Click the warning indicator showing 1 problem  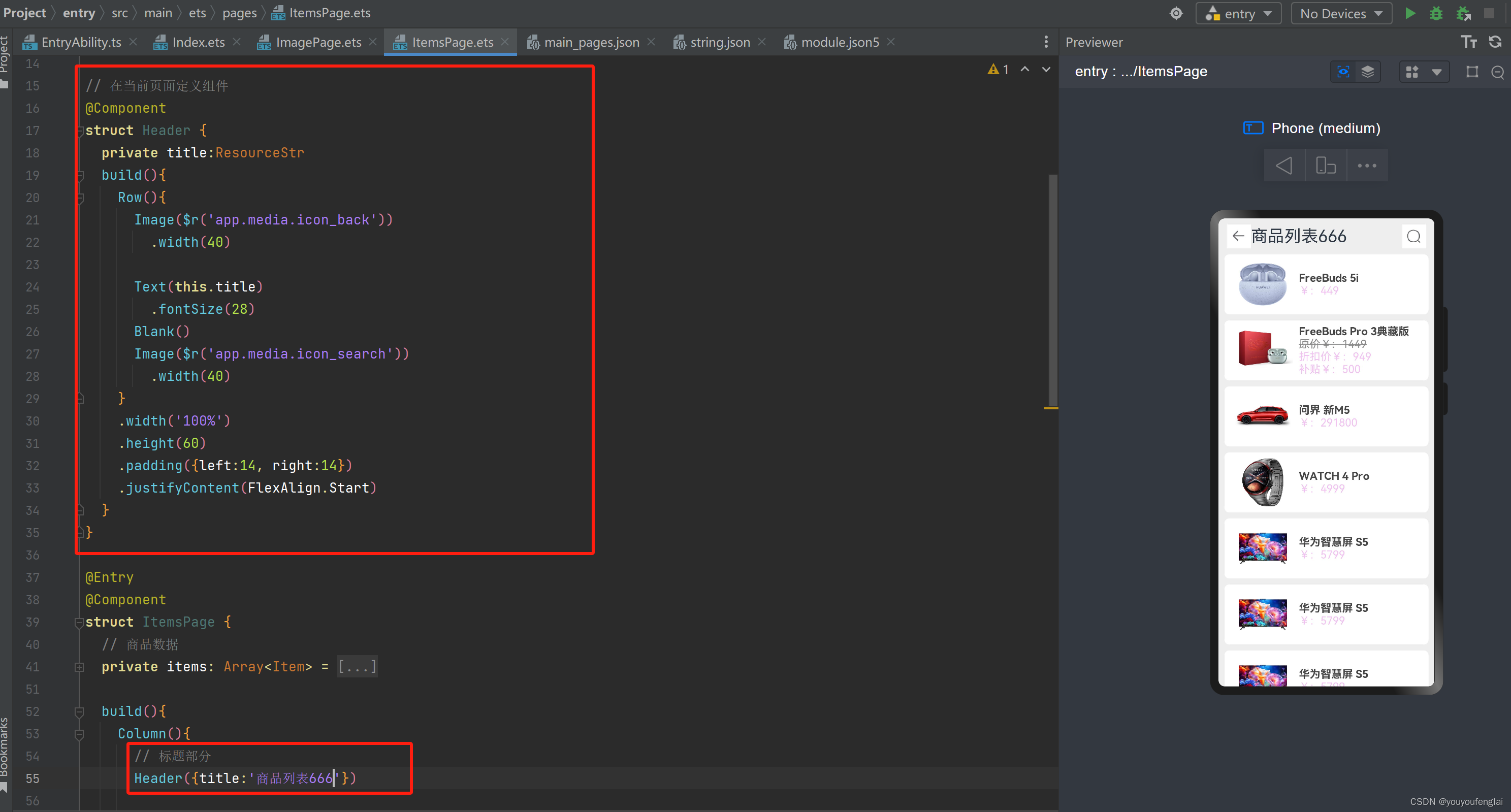pos(998,70)
